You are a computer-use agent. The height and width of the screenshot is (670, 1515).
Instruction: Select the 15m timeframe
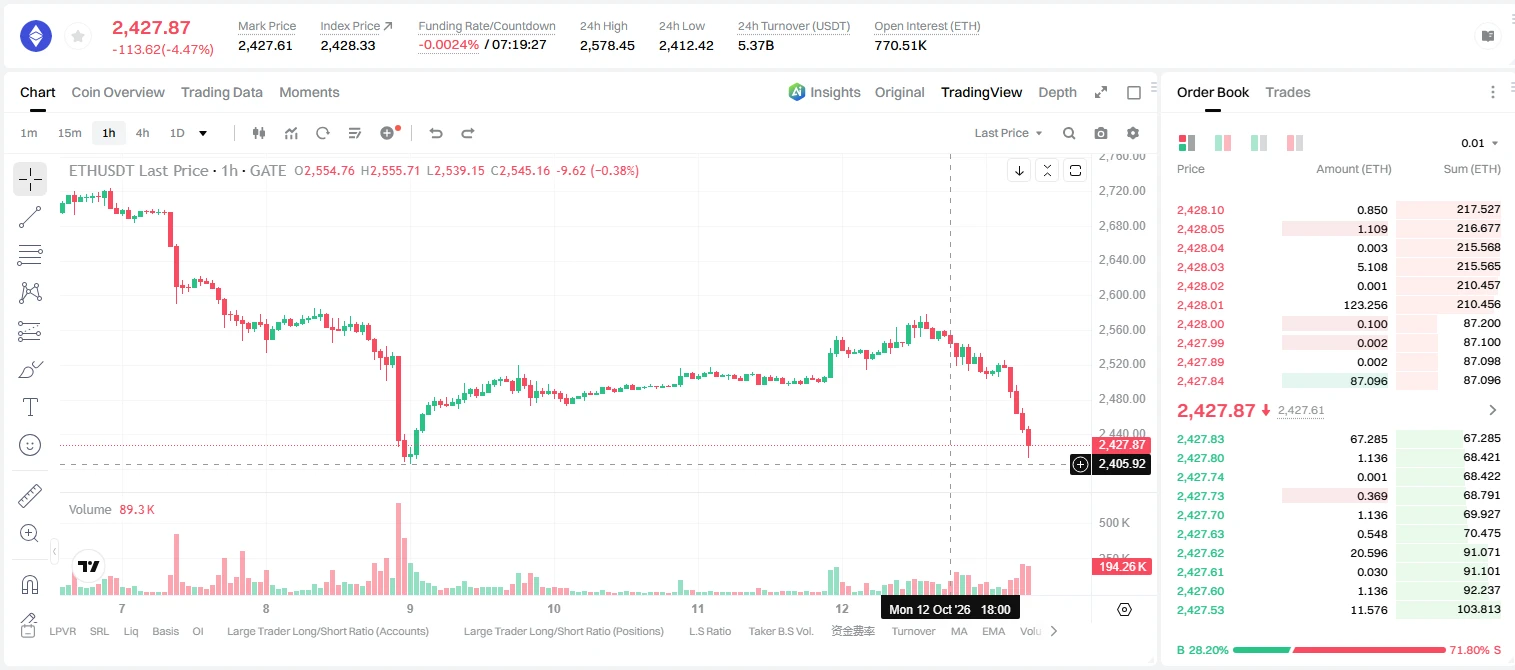(69, 133)
